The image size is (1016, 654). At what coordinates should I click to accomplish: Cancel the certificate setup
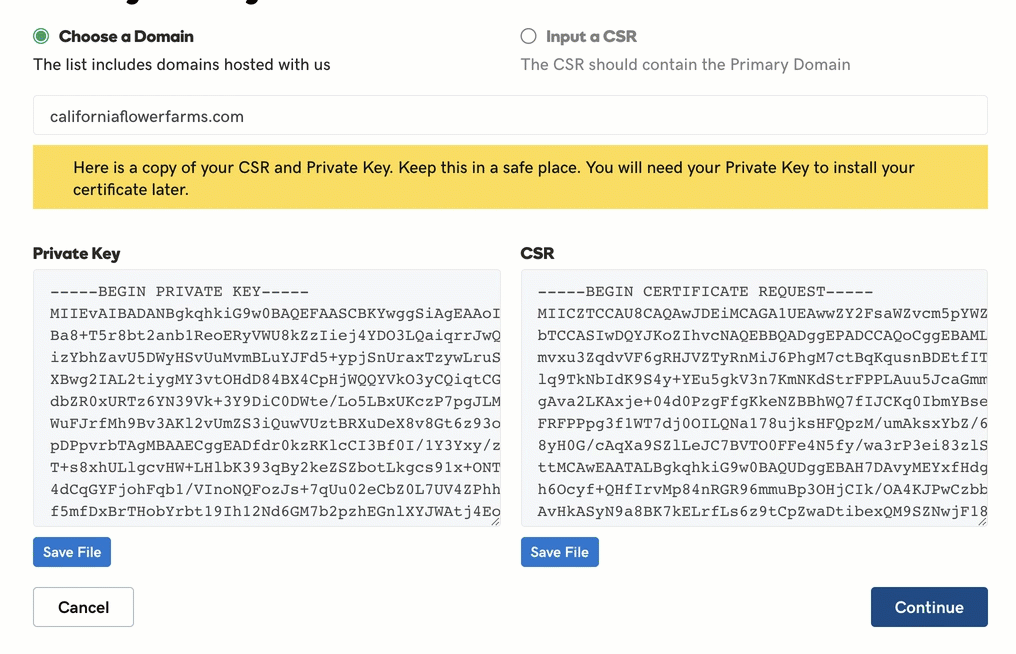pyautogui.click(x=83, y=607)
